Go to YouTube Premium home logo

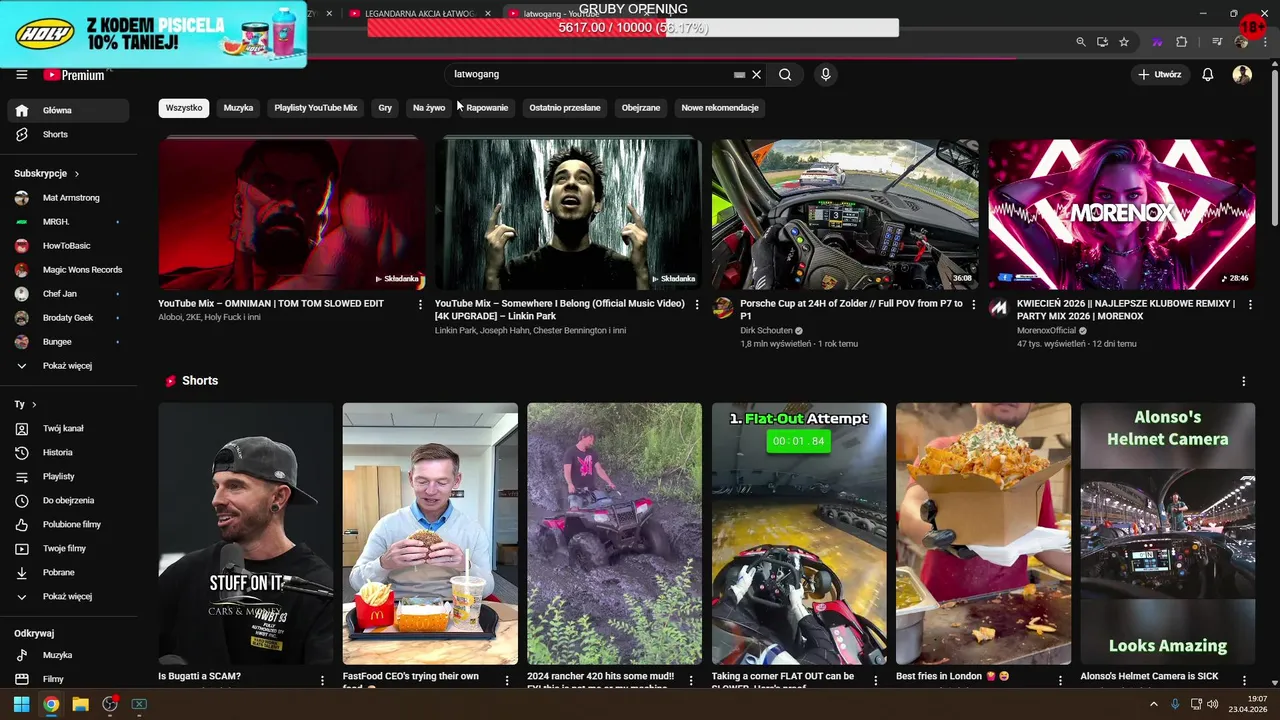coord(74,75)
